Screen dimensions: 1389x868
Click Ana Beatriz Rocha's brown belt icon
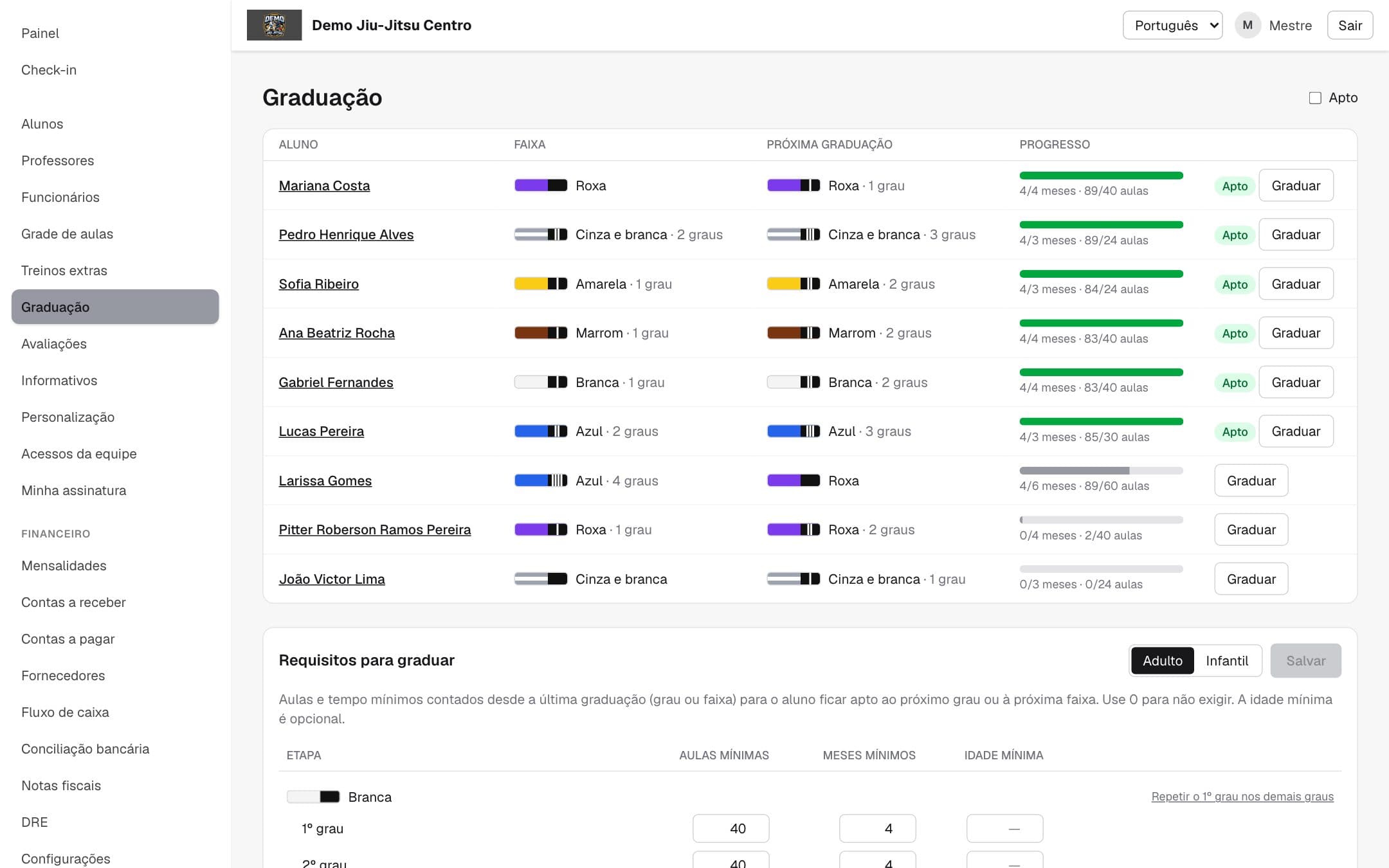(541, 333)
